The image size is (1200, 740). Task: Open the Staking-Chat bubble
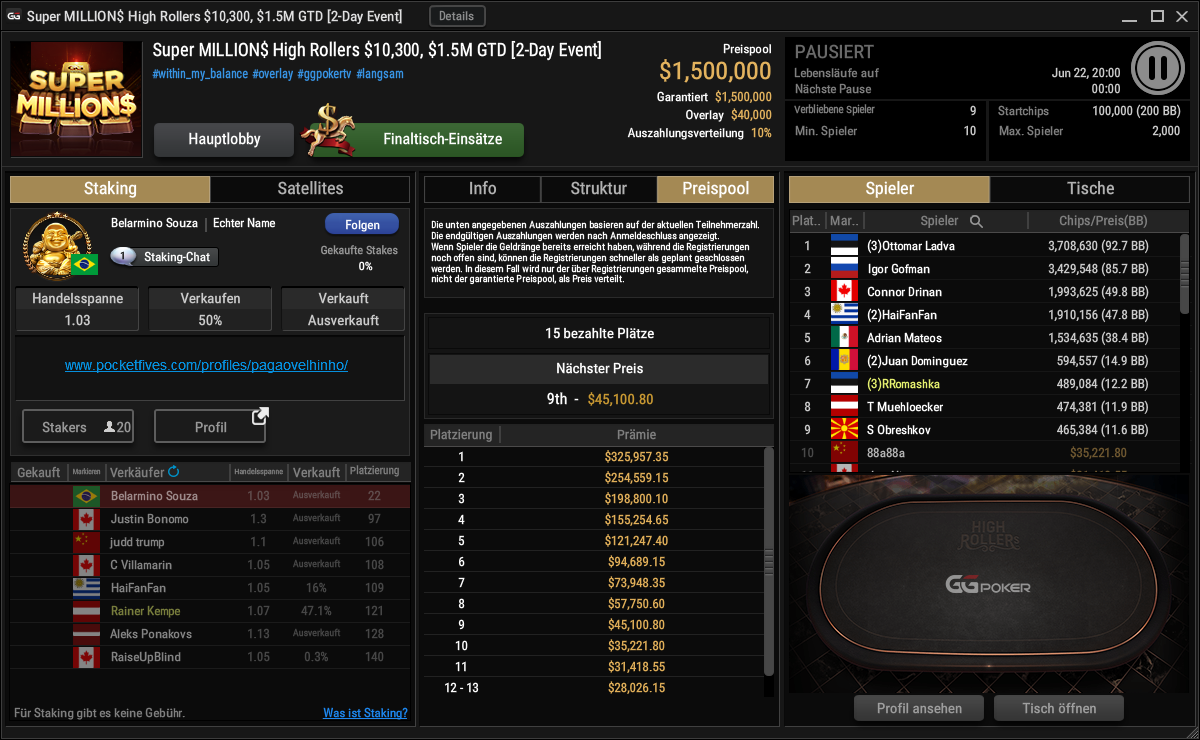click(164, 257)
